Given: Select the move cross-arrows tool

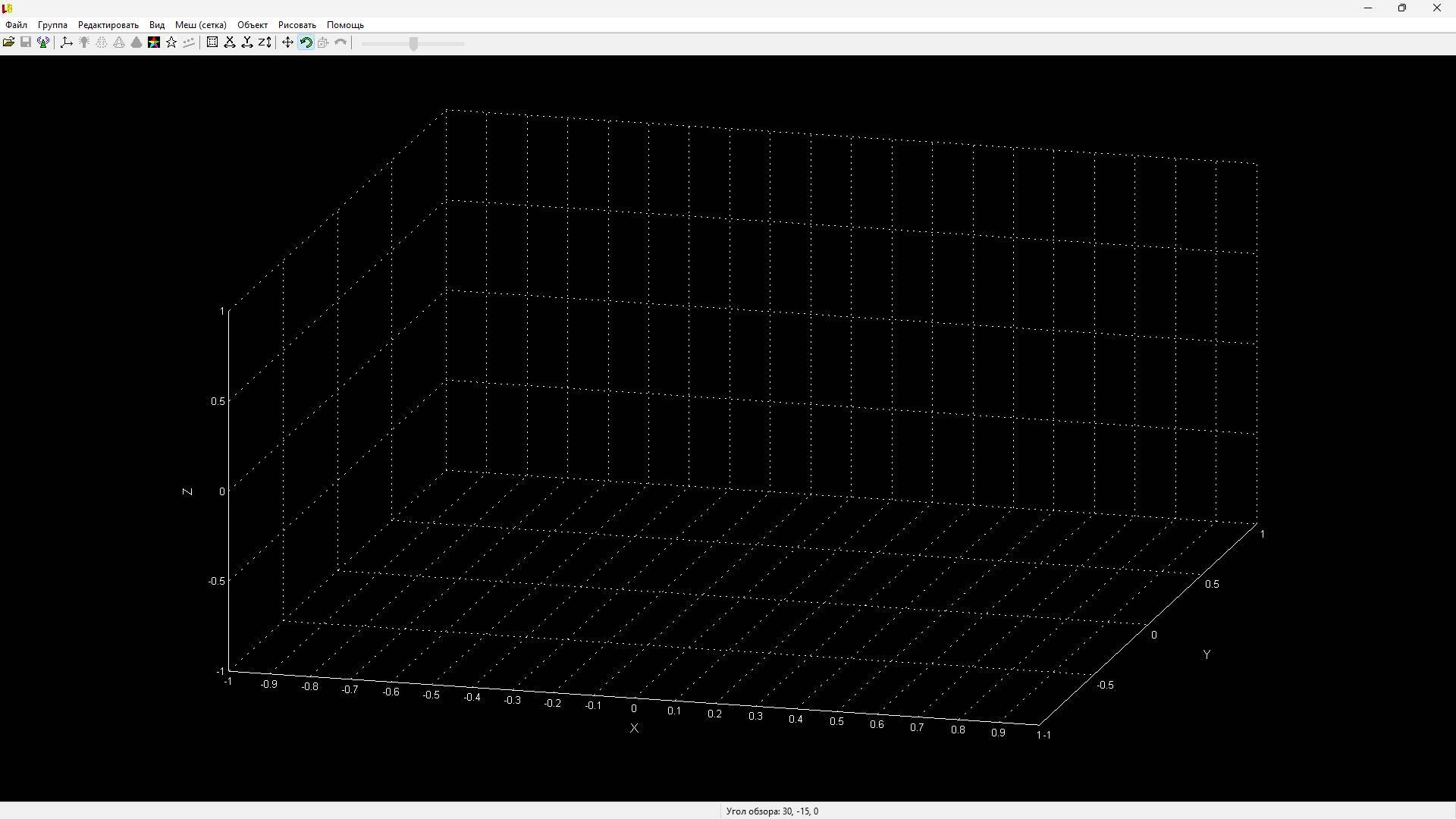Looking at the screenshot, I should [x=287, y=42].
